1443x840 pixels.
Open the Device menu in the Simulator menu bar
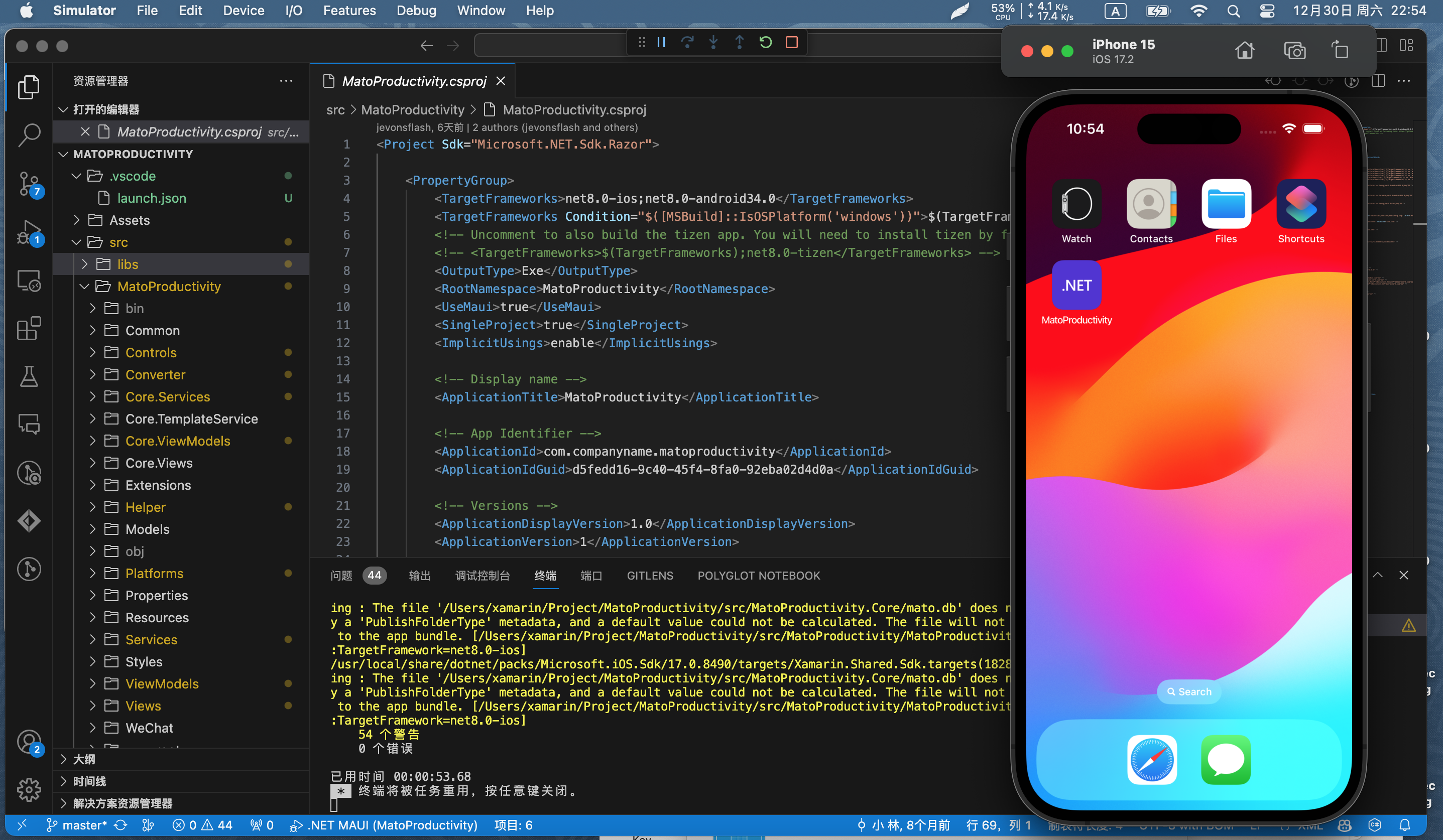click(x=244, y=11)
